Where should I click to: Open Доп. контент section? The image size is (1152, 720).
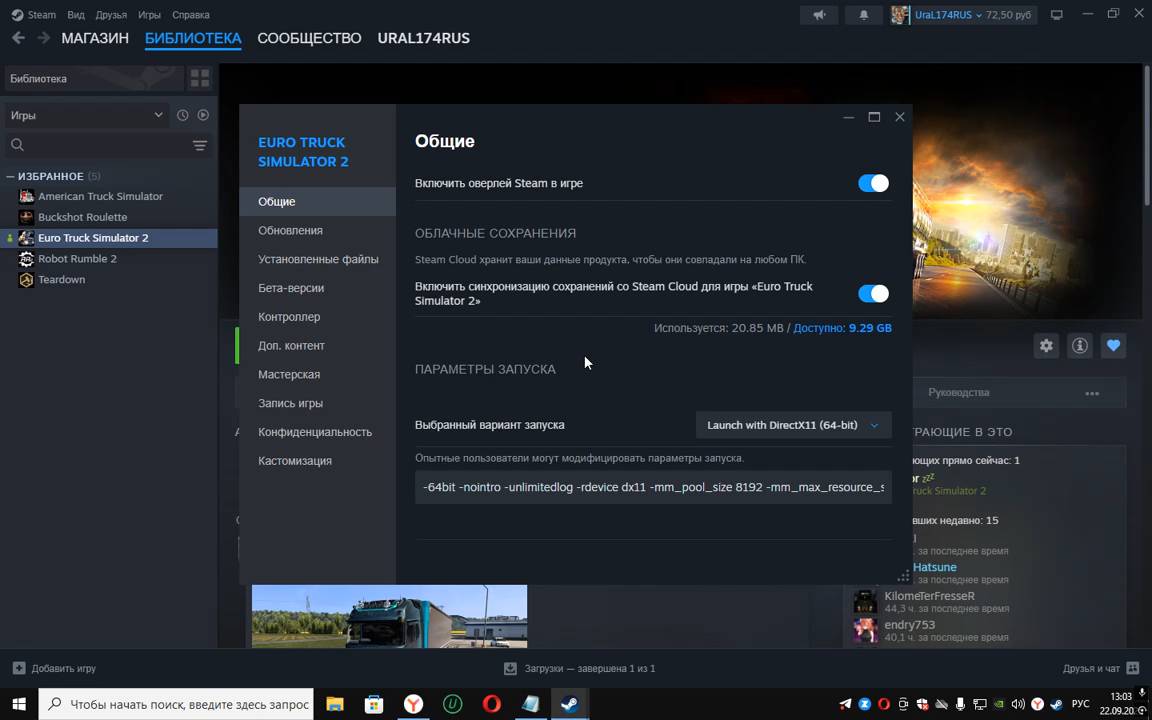(317, 345)
